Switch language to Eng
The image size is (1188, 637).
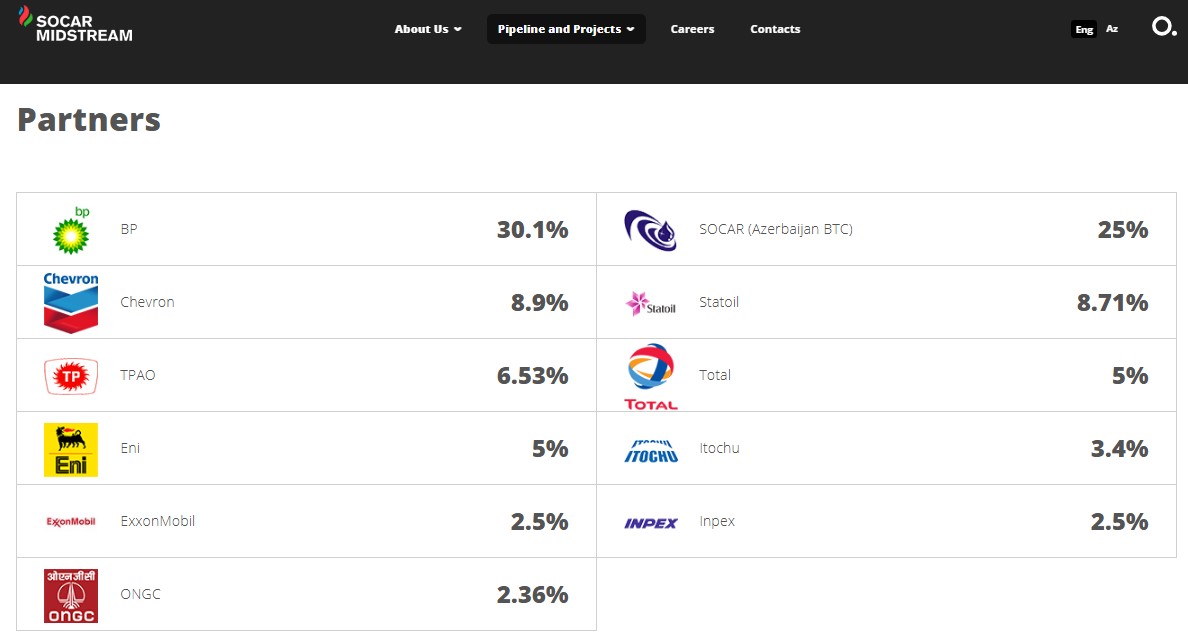pyautogui.click(x=1084, y=29)
